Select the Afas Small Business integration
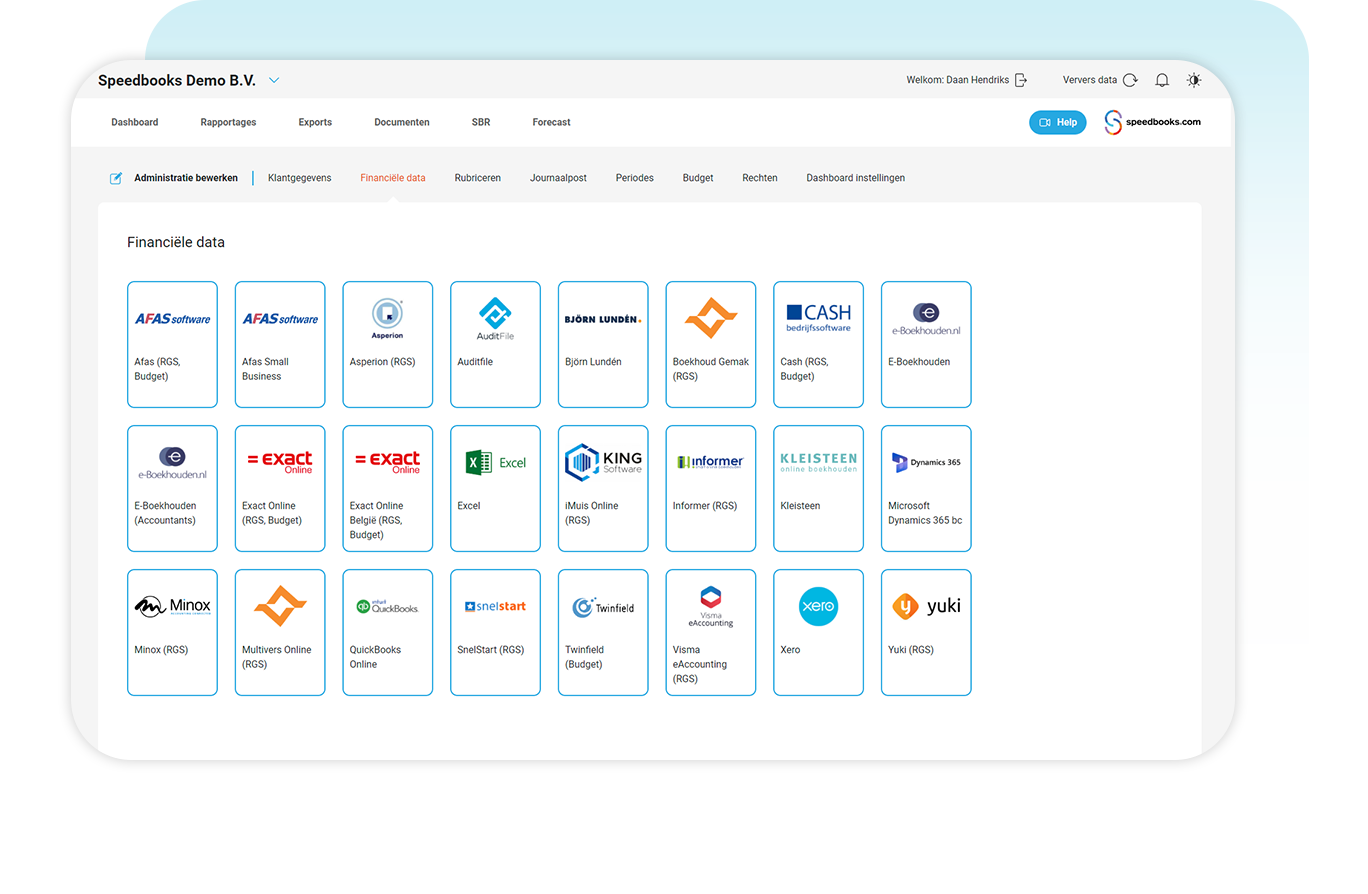 point(280,344)
